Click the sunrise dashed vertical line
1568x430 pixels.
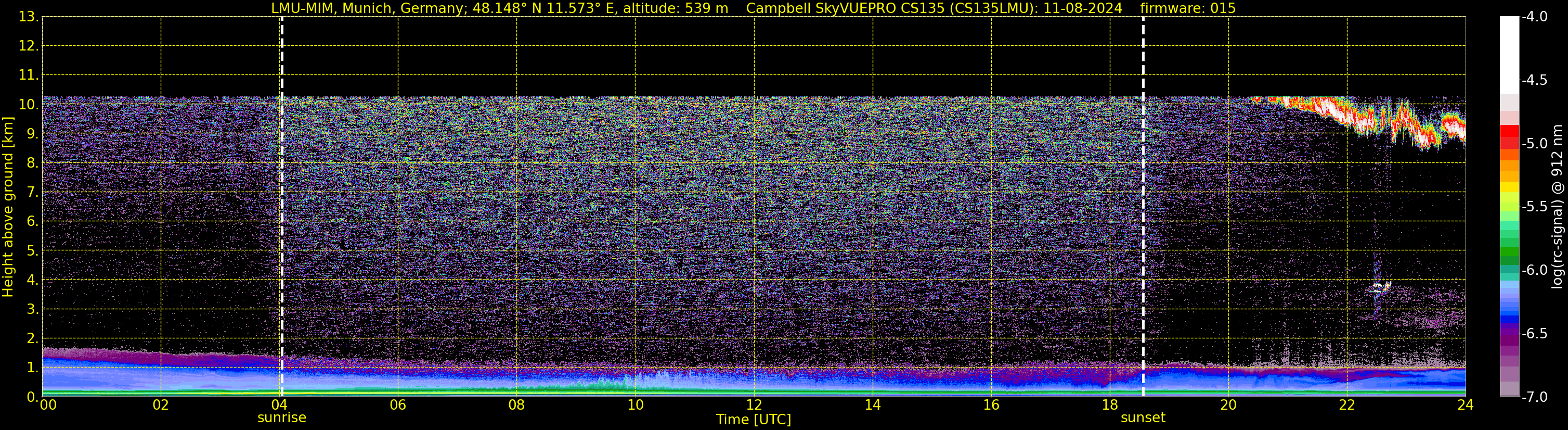(x=282, y=207)
